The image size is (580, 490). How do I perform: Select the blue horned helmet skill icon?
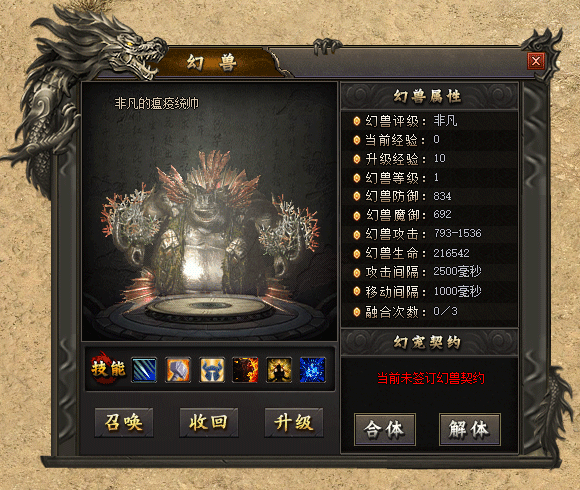(x=212, y=369)
